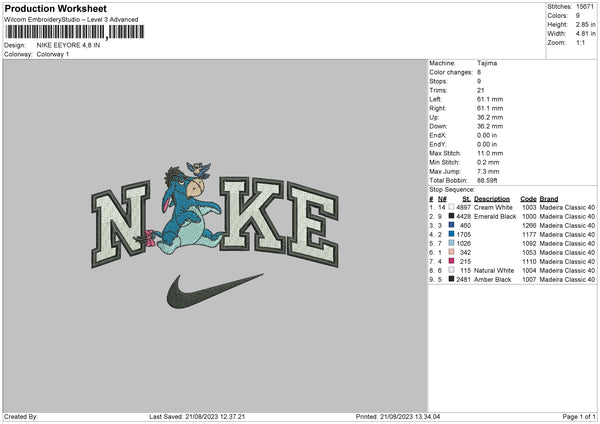Viewport: 600px width, 424px height.
Task: Click the 'Created By:' footer label
Action: pyautogui.click(x=21, y=417)
